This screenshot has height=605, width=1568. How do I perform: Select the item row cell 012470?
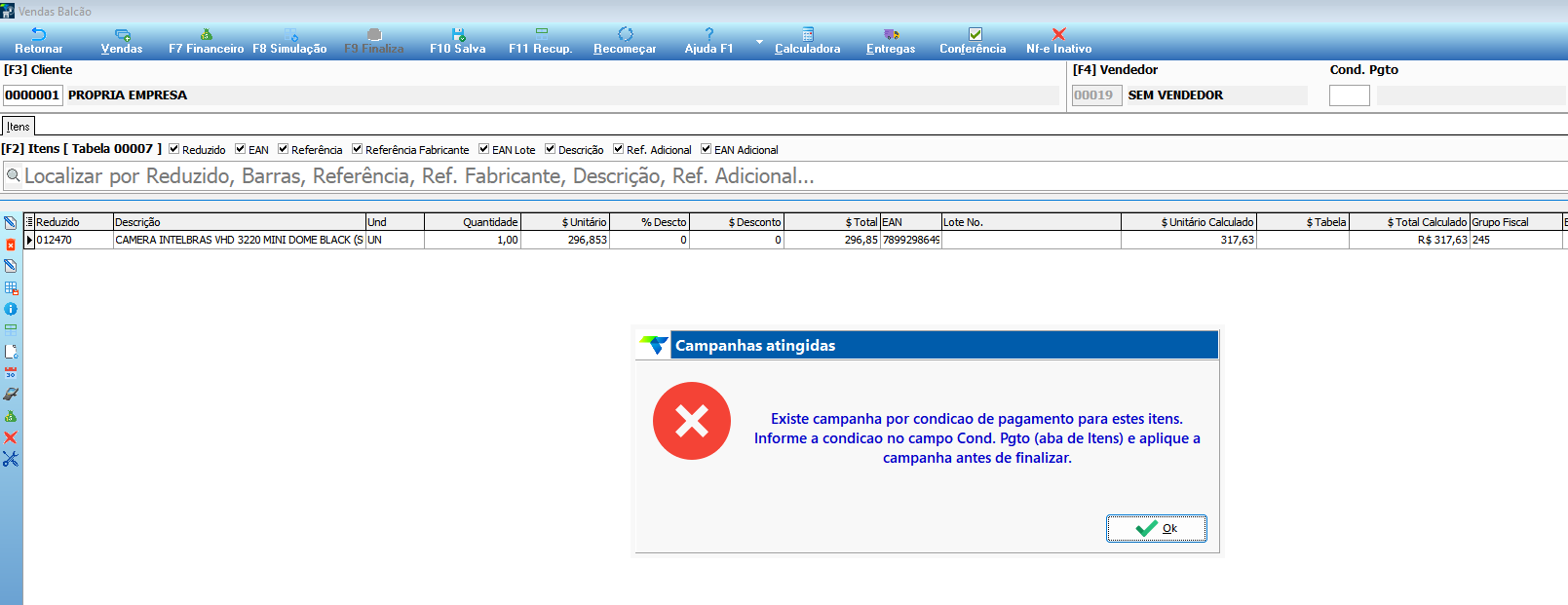click(73, 240)
